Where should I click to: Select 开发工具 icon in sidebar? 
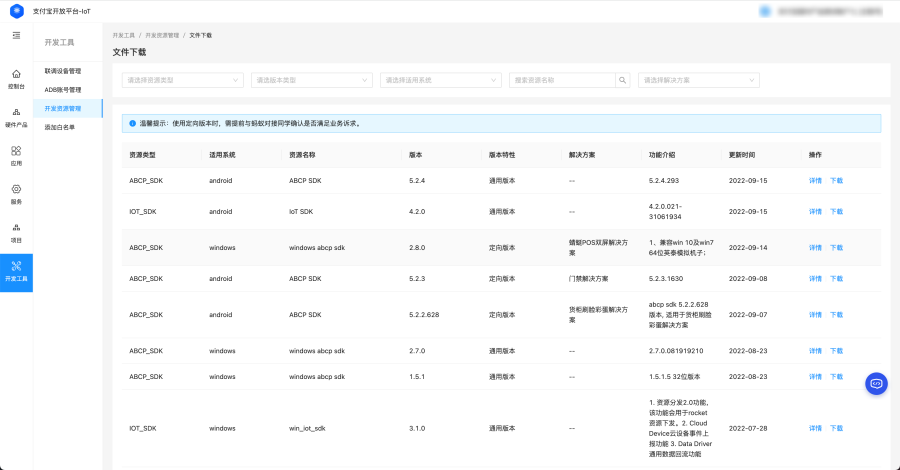tap(16, 266)
